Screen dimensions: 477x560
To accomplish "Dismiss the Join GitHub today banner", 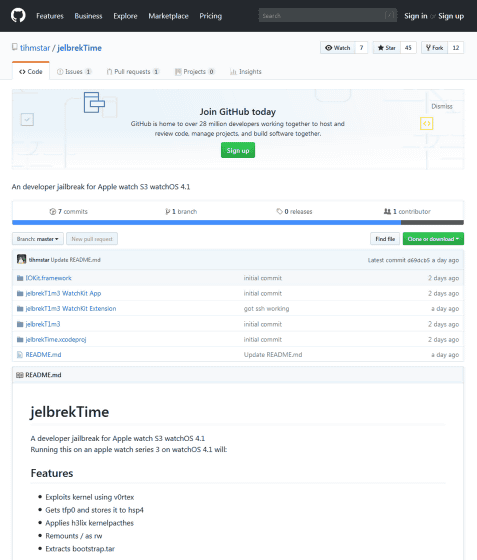I will click(442, 106).
